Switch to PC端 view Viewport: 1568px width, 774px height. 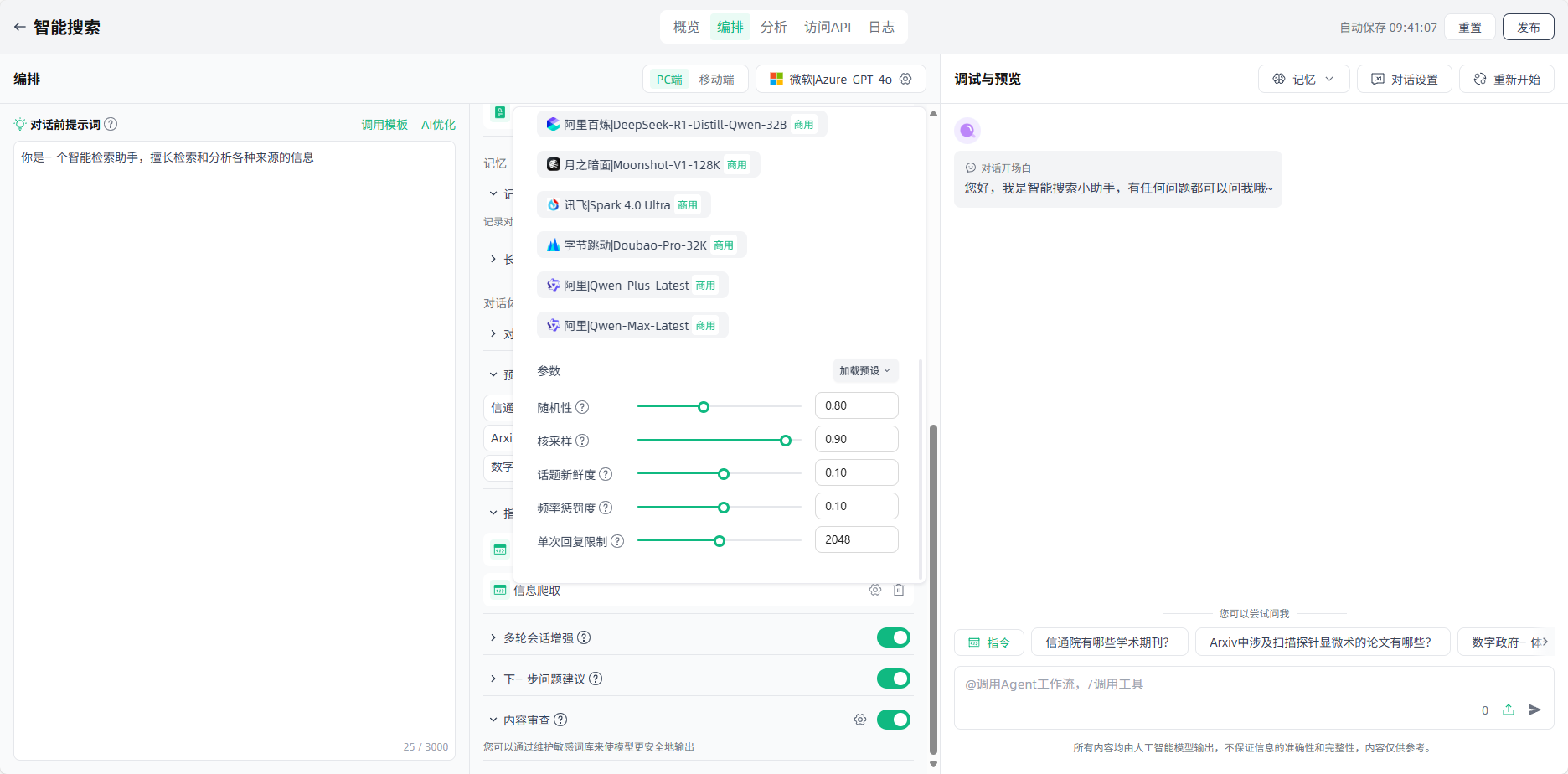tap(668, 79)
